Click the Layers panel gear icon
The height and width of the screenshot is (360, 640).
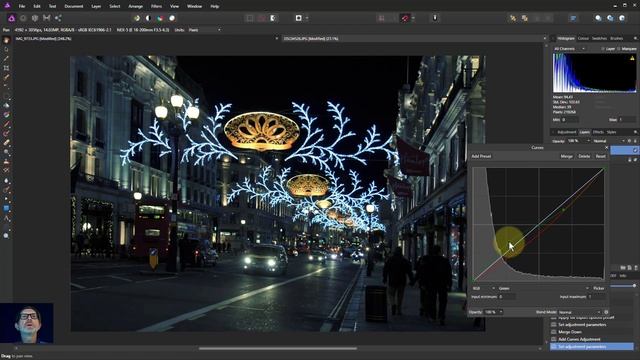coord(629,141)
